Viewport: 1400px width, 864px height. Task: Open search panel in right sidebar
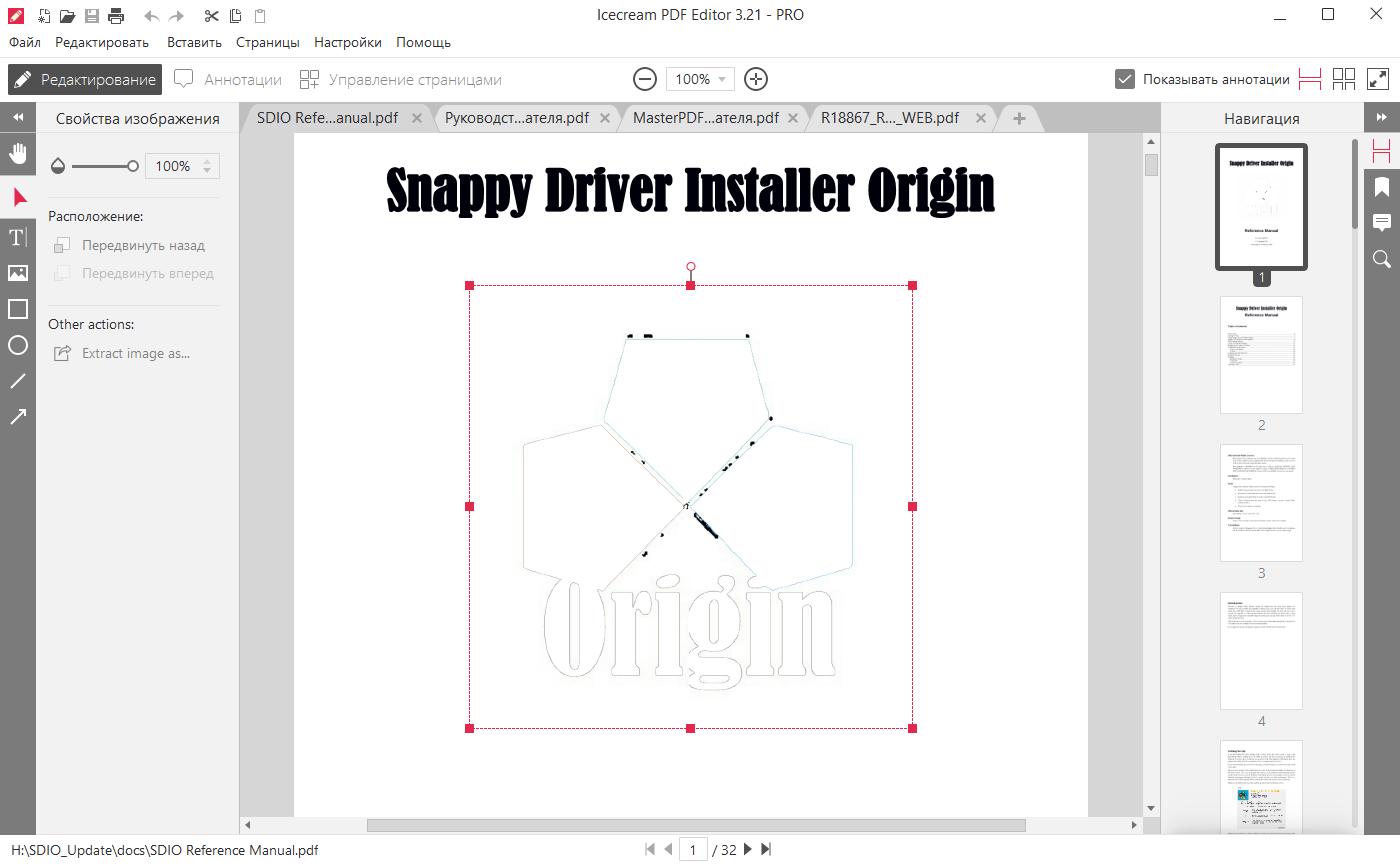[1382, 259]
